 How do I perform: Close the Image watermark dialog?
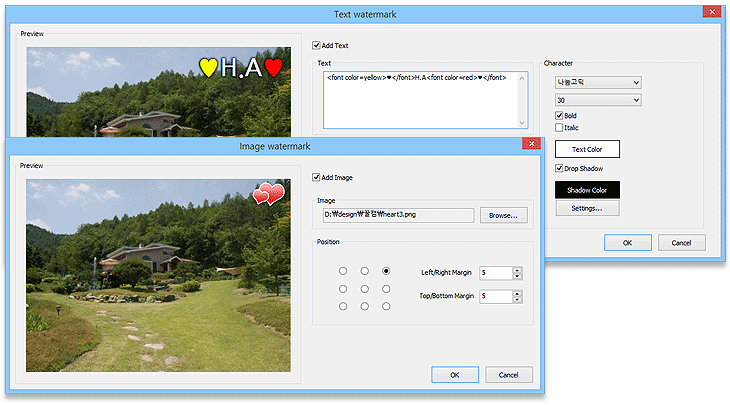tap(528, 145)
